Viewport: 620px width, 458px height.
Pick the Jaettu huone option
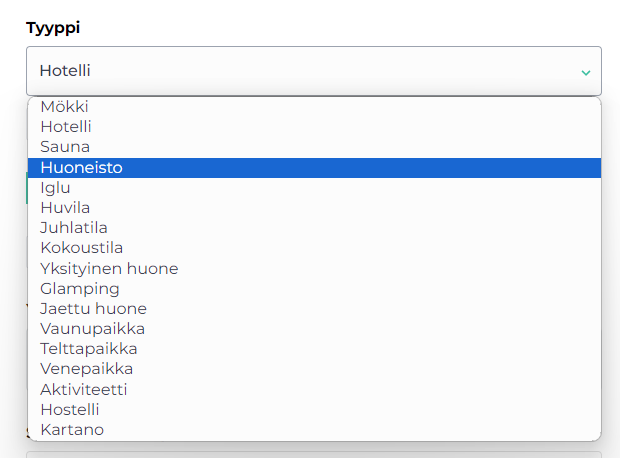[93, 308]
